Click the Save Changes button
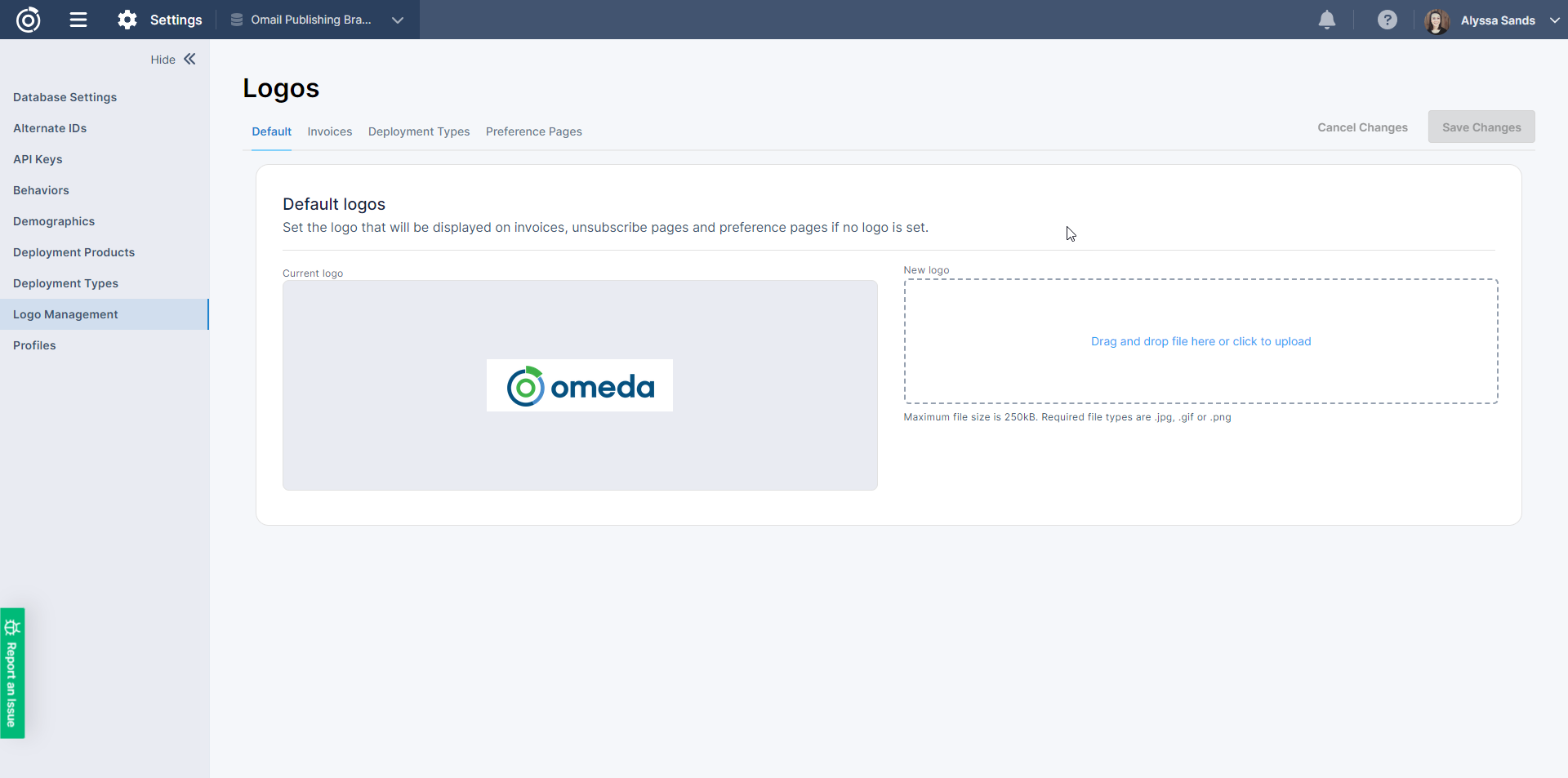1568x778 pixels. pyautogui.click(x=1481, y=127)
